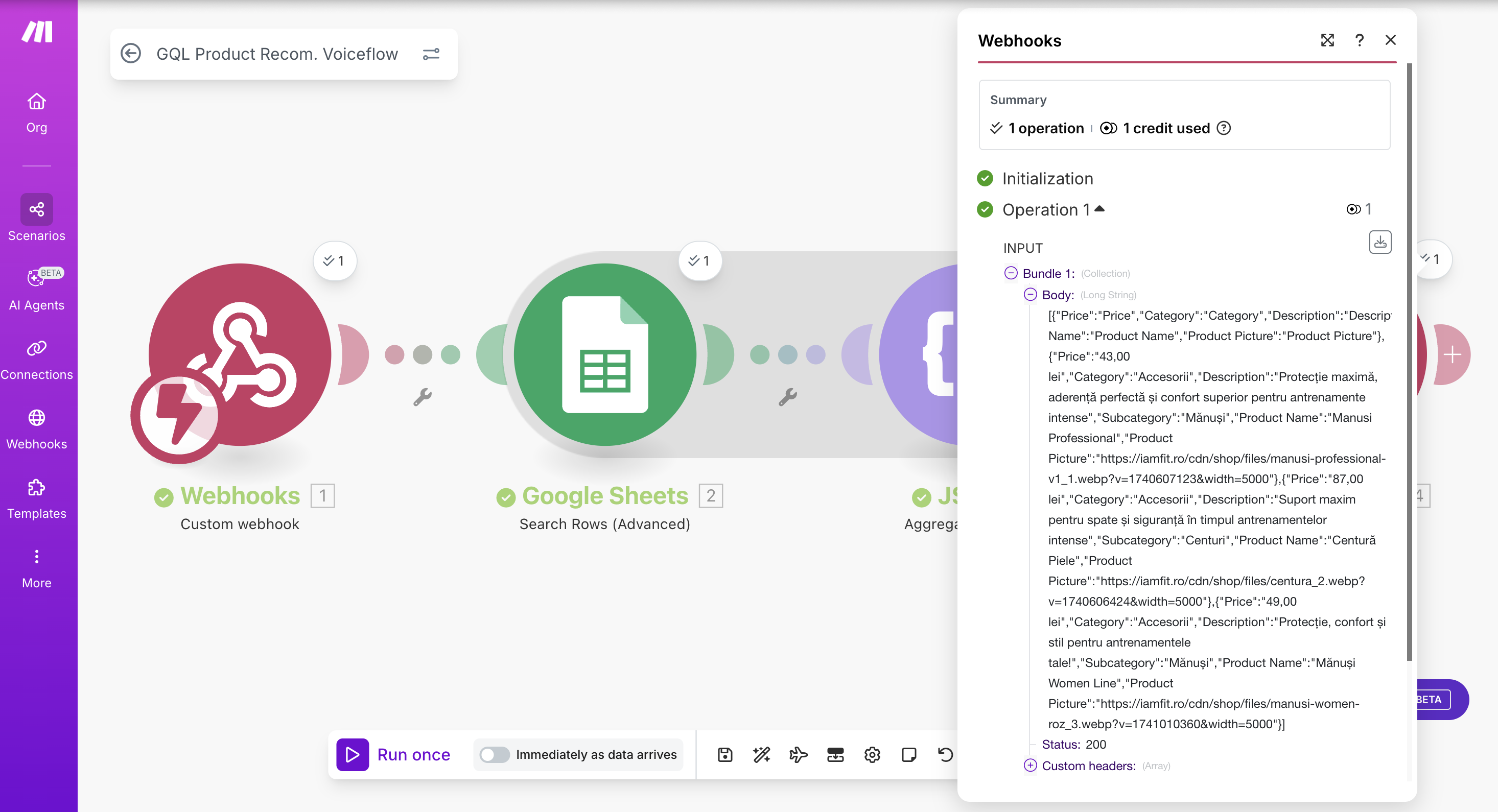This screenshot has width=1498, height=812.
Task: Click credit used info question icon
Action: tap(1224, 128)
